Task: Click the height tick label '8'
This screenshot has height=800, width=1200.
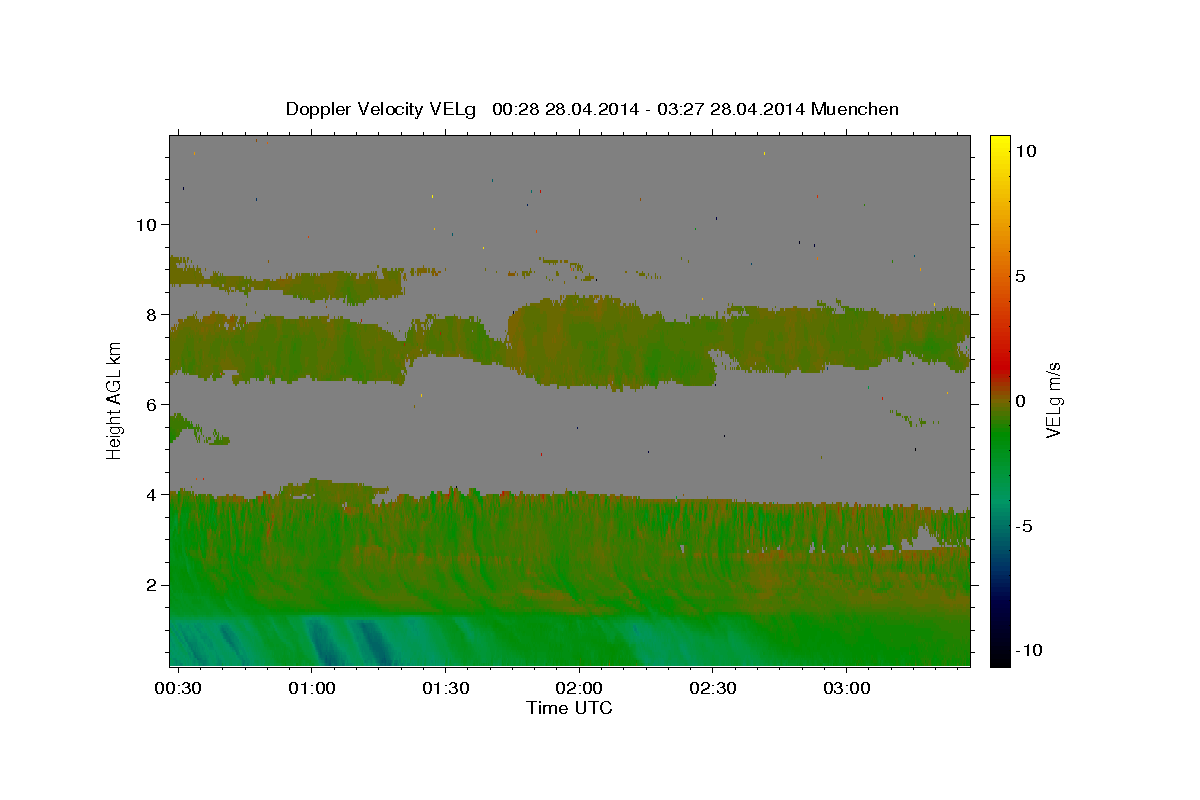Action: pyautogui.click(x=152, y=314)
